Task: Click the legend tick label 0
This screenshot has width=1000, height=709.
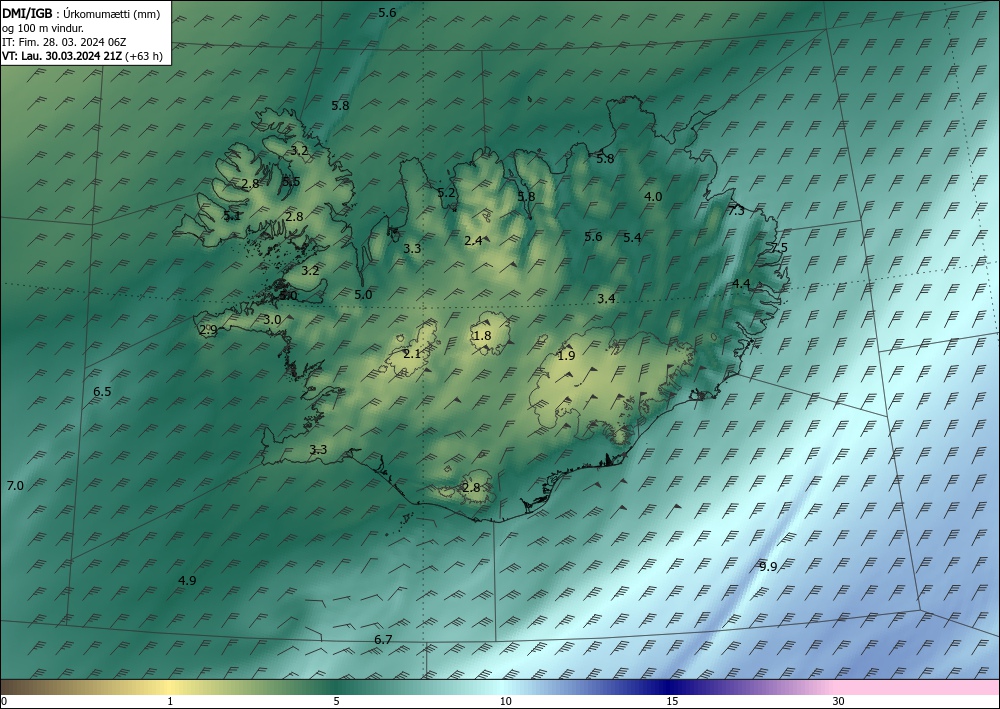Action: tap(4, 702)
